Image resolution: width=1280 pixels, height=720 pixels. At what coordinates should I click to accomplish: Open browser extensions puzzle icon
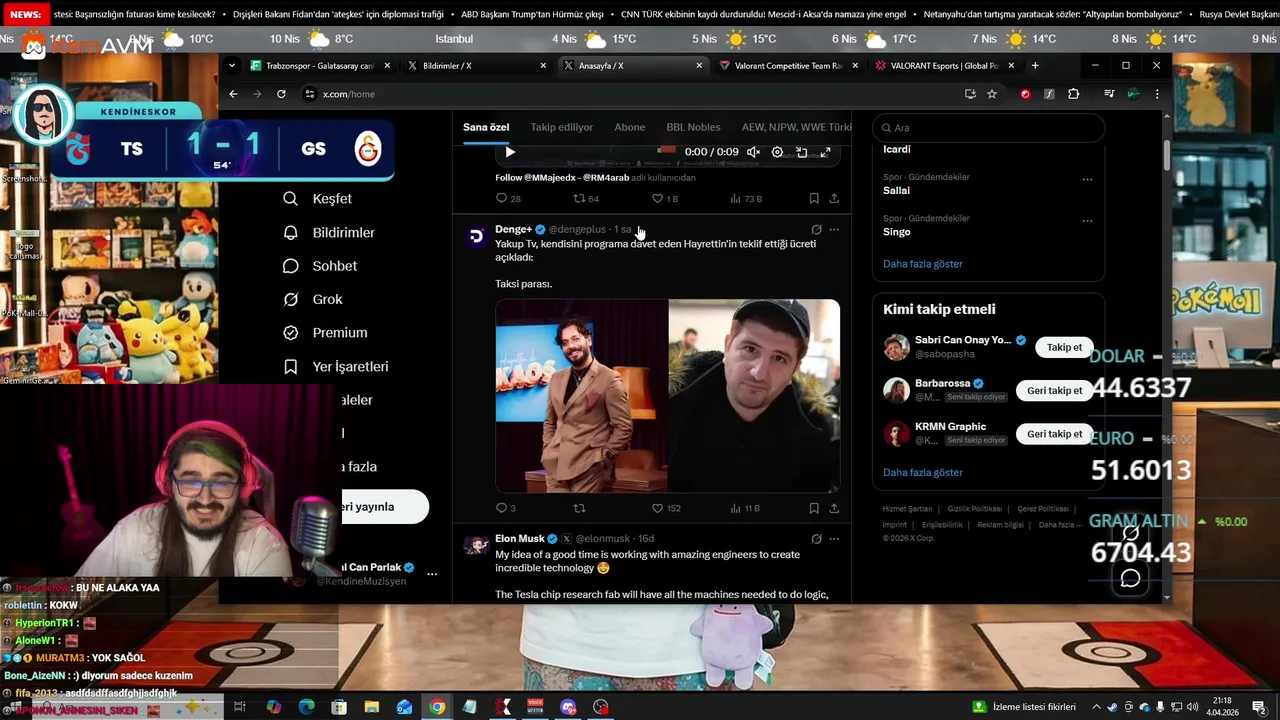point(1073,94)
